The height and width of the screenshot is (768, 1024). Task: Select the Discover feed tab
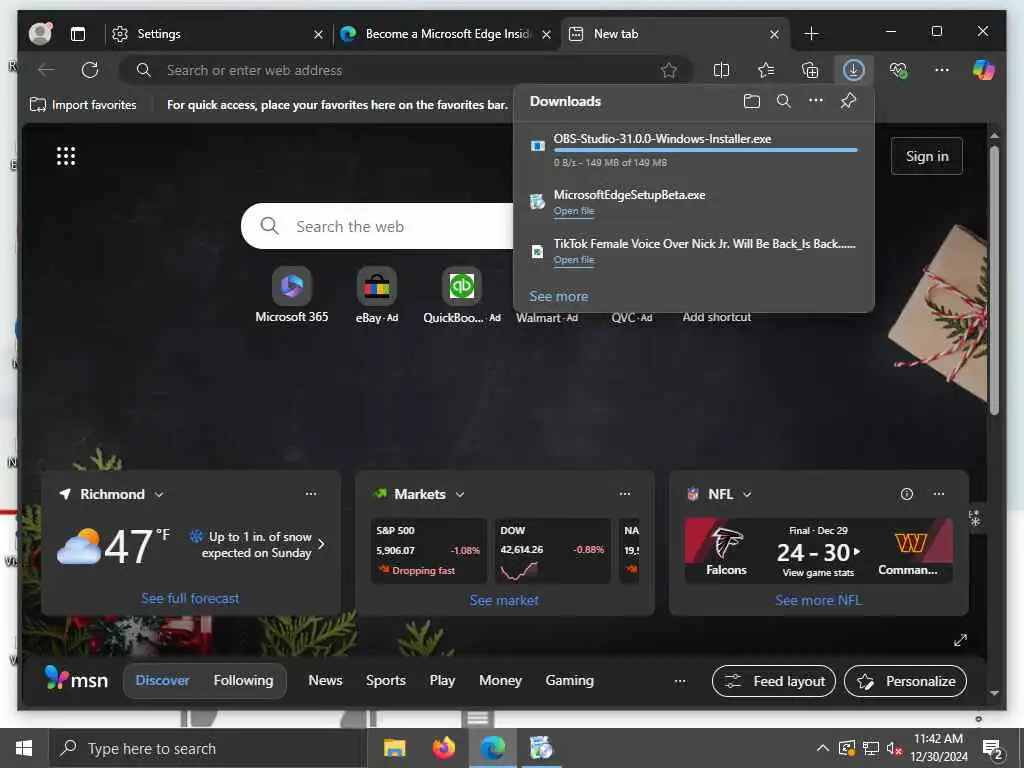point(162,680)
